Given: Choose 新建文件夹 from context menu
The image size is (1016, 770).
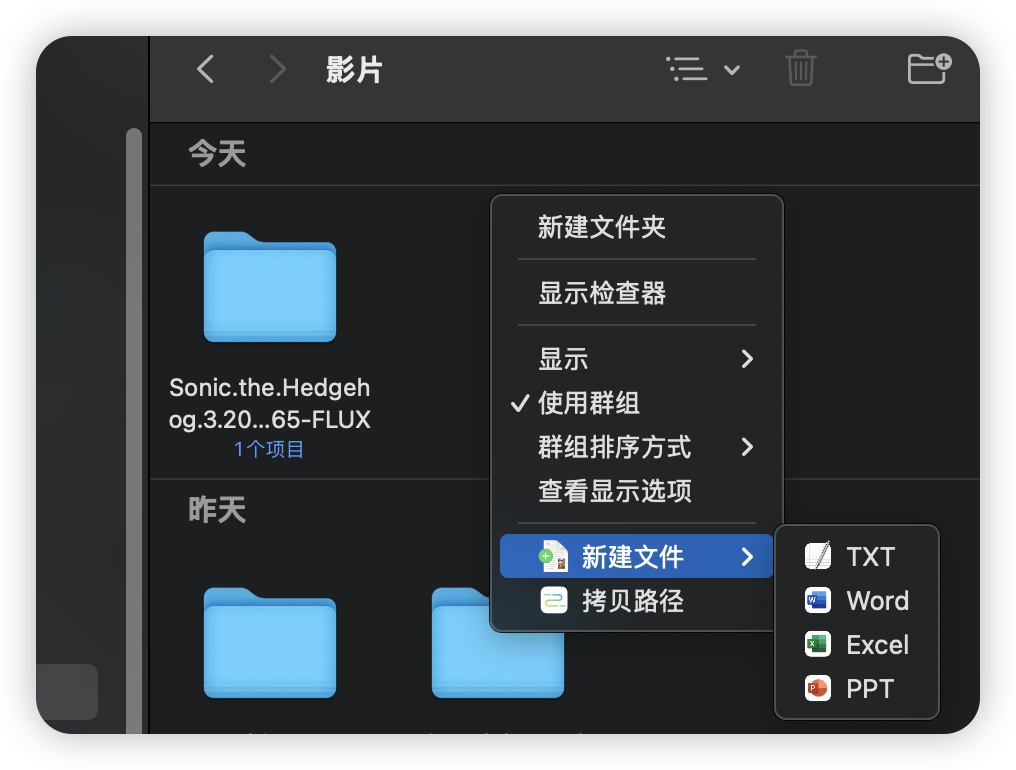Looking at the screenshot, I should (x=602, y=227).
